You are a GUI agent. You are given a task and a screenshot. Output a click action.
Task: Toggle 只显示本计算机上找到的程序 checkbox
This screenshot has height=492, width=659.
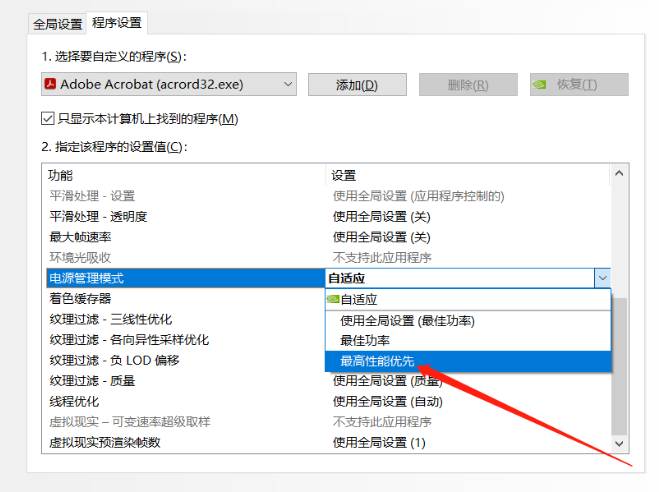(48, 118)
